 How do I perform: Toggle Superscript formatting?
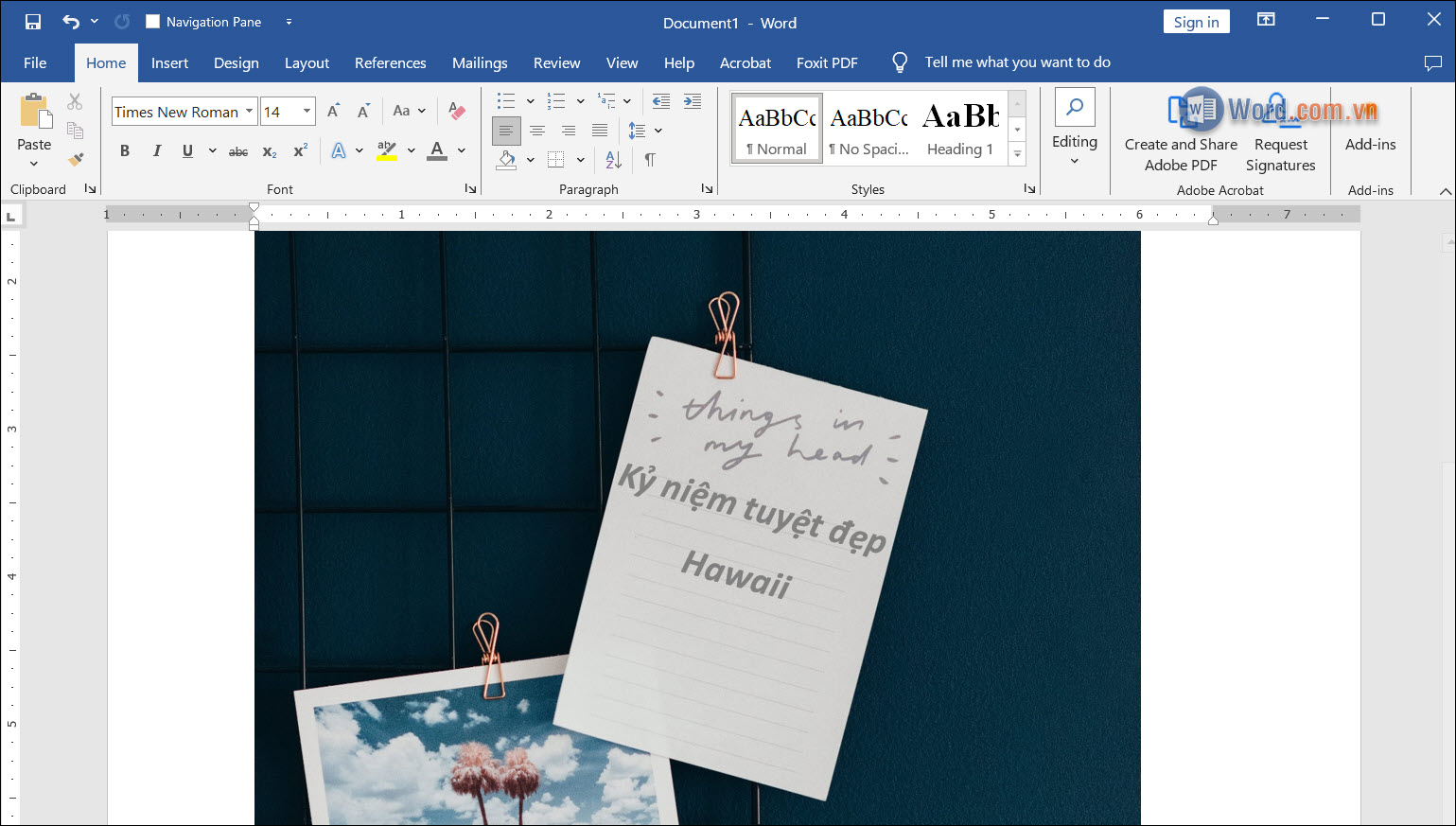click(x=301, y=151)
